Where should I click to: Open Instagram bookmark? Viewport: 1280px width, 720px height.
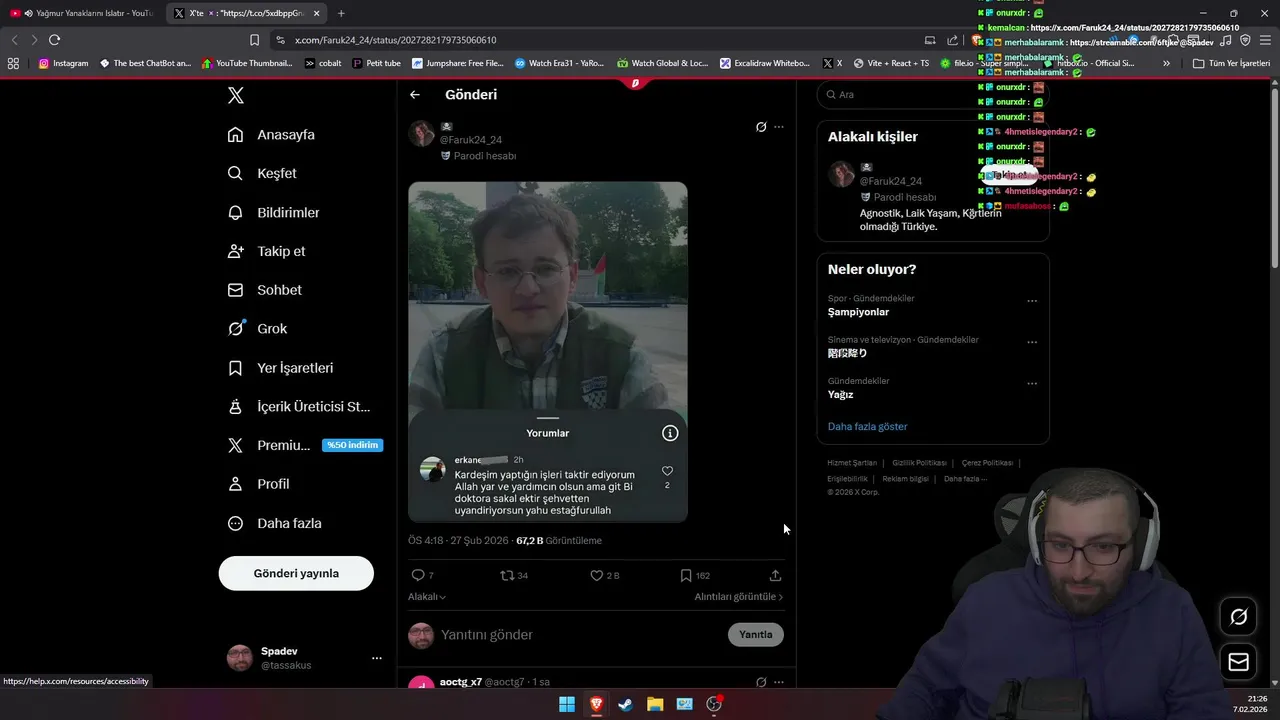coord(63,63)
